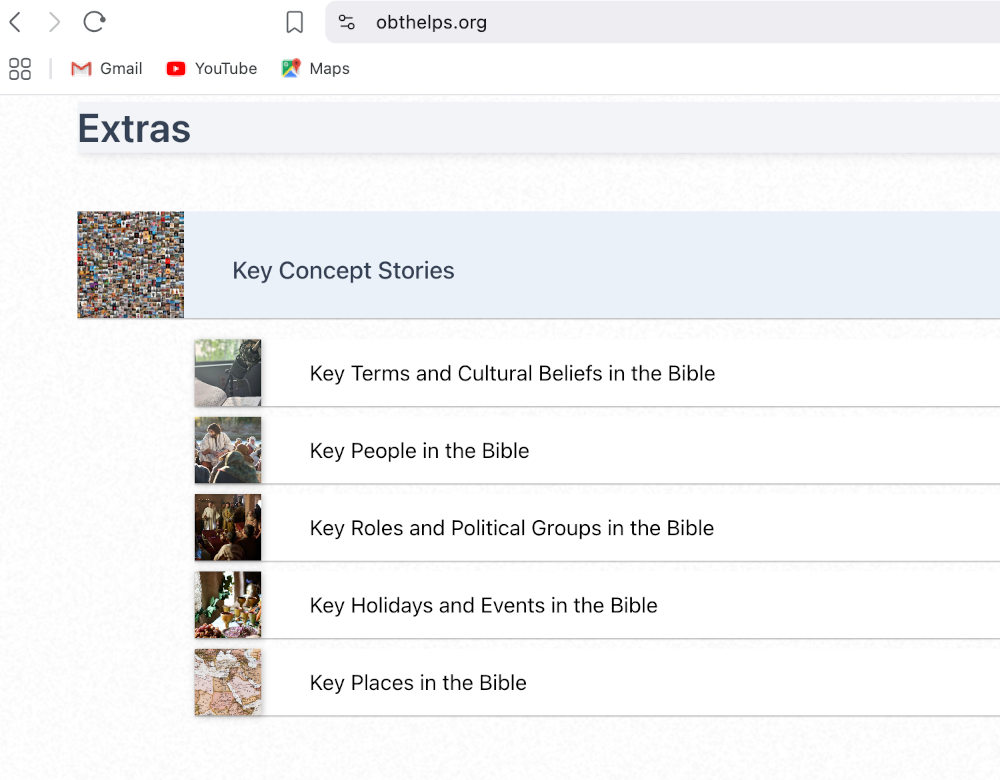The width and height of the screenshot is (1000, 780).
Task: Click the browser forward arrow
Action: [55, 22]
